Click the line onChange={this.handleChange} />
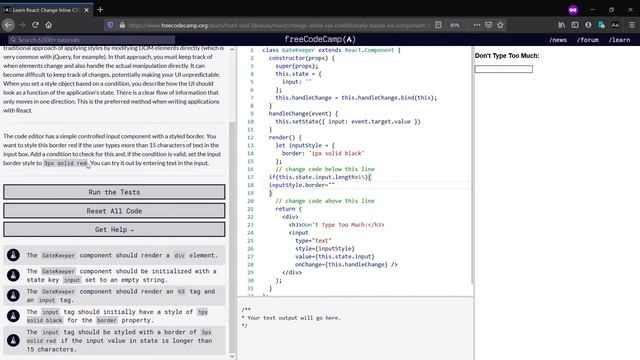Viewport: 640px width, 360px height. [x=346, y=264]
